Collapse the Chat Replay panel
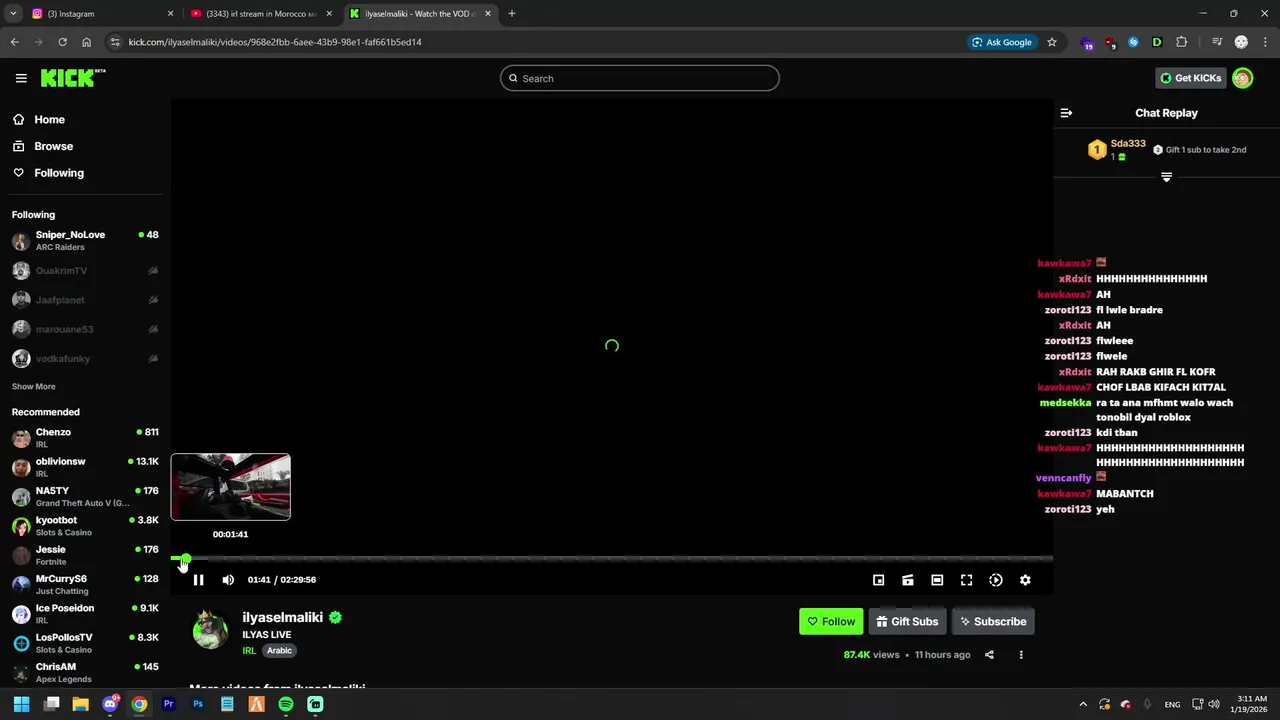1280x720 pixels. [1066, 113]
